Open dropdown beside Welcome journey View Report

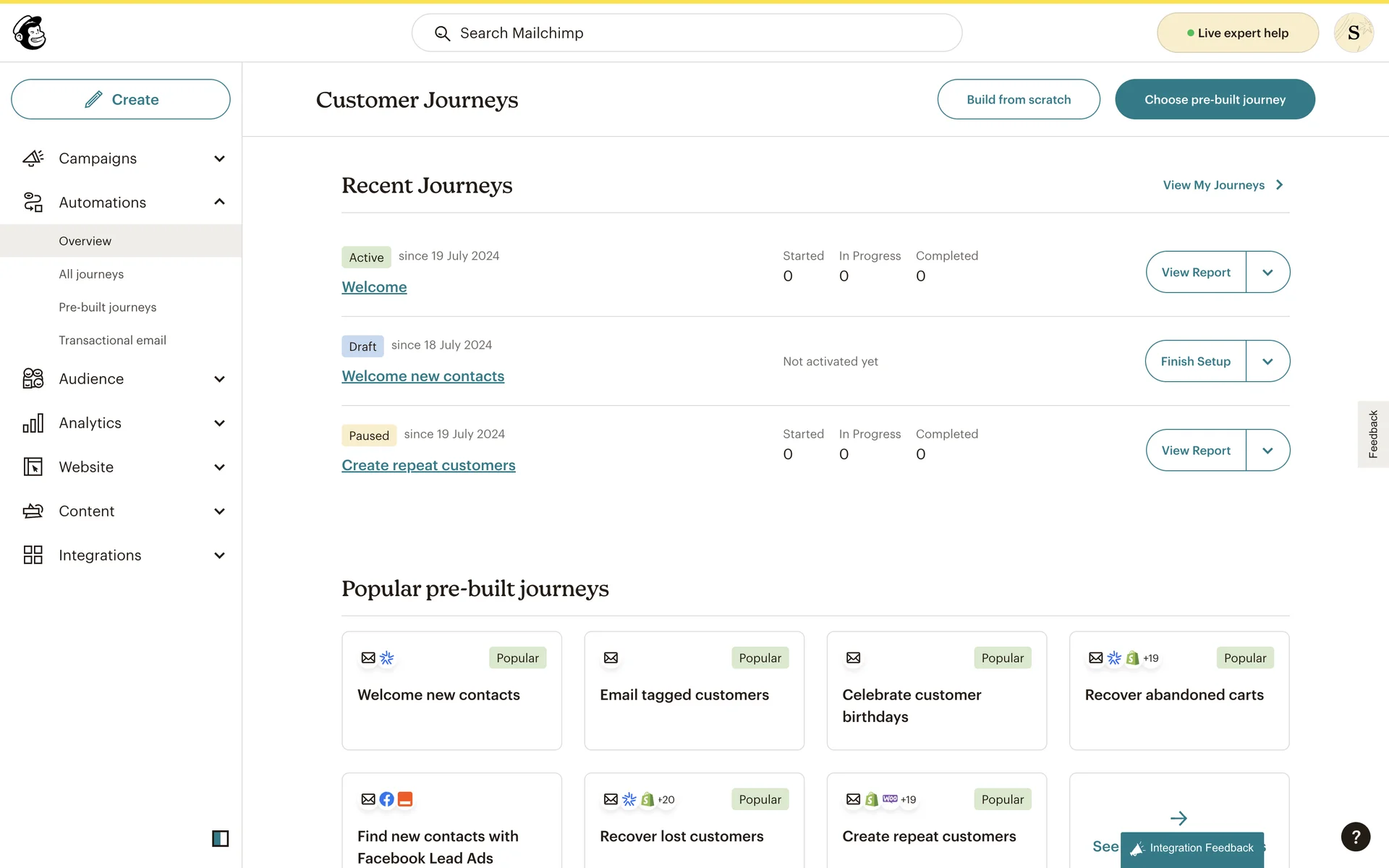pyautogui.click(x=1267, y=272)
